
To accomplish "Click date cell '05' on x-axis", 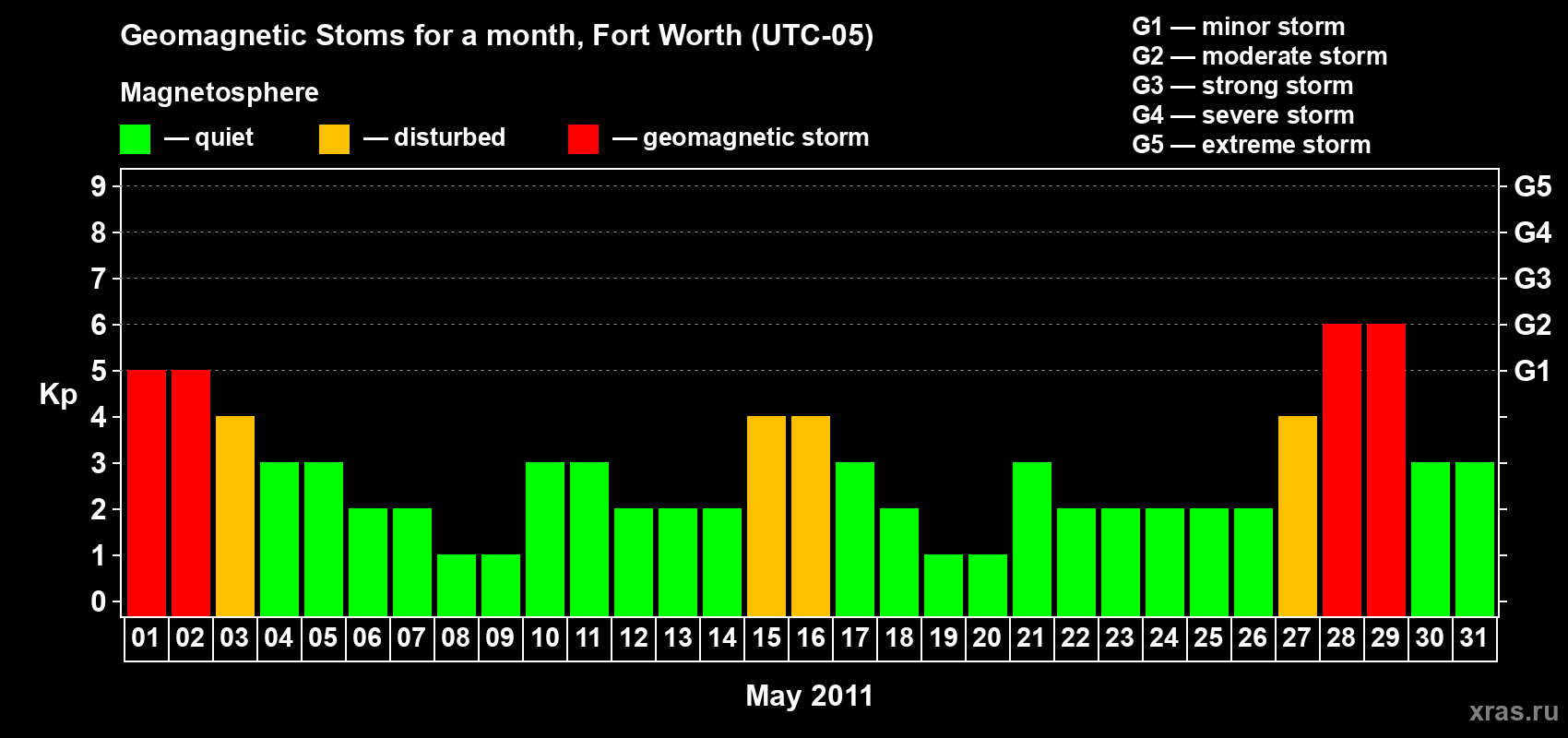I will tap(324, 638).
